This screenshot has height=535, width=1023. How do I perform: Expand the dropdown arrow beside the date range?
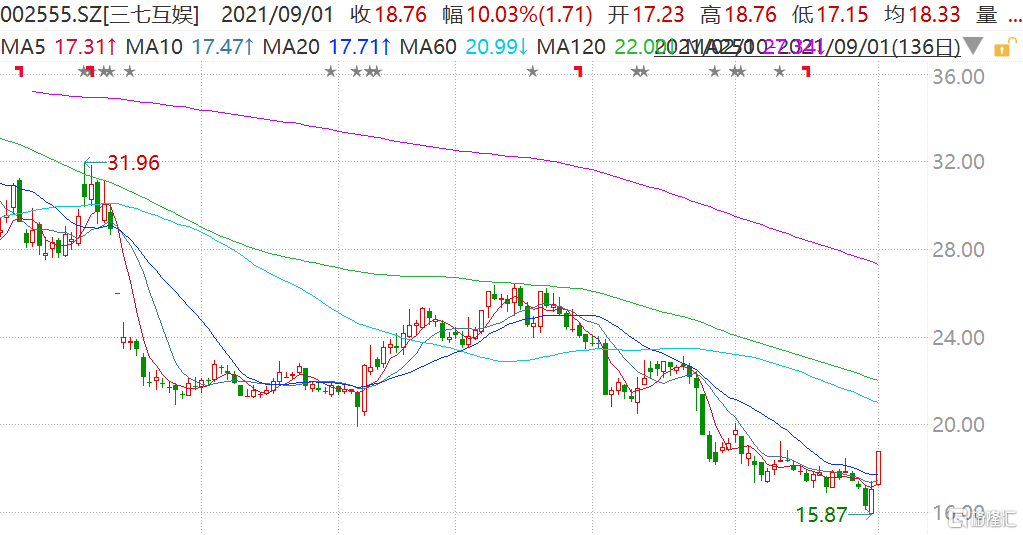(x=973, y=47)
